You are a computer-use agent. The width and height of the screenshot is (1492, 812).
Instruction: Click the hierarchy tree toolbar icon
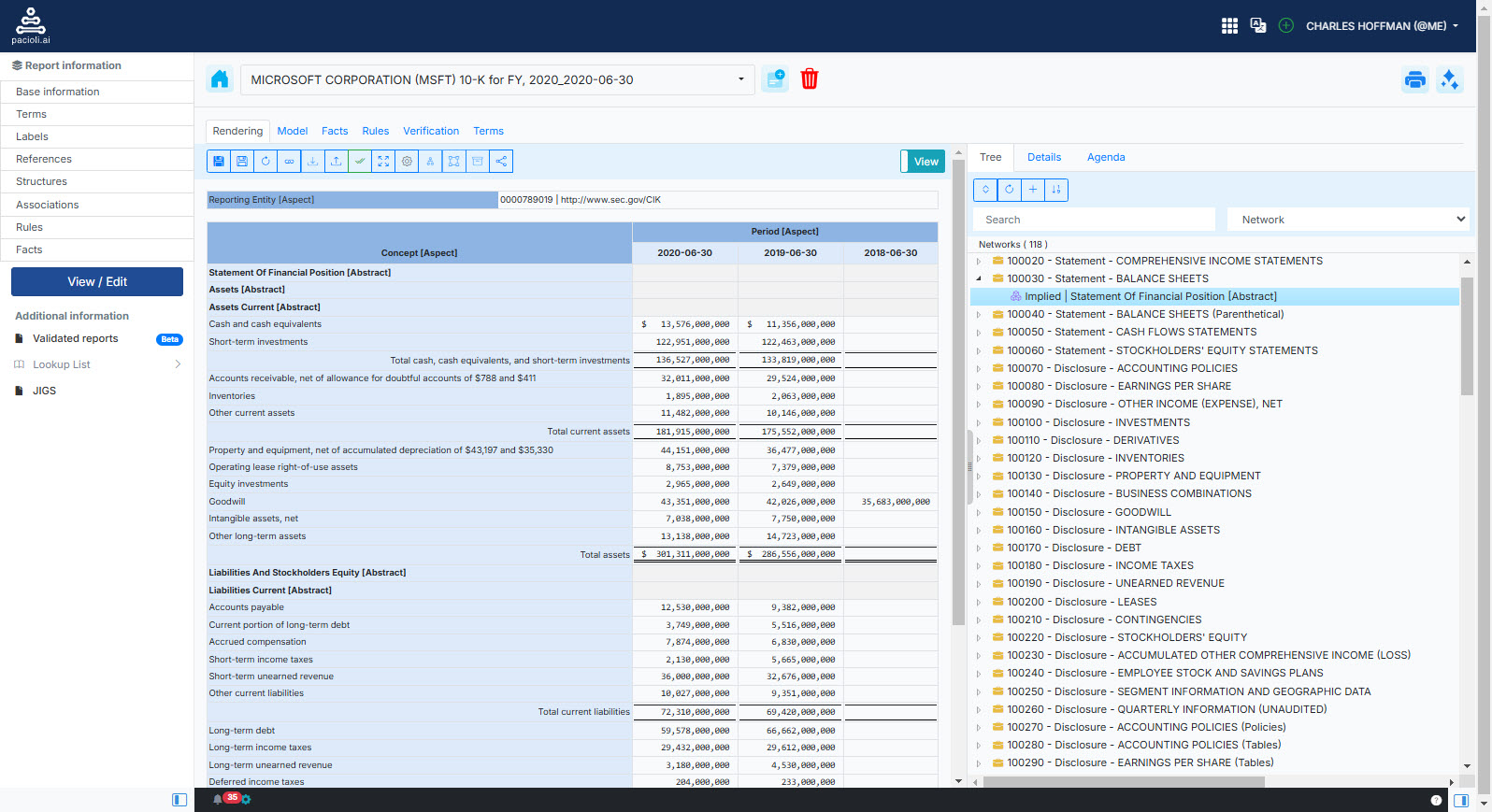(x=430, y=162)
